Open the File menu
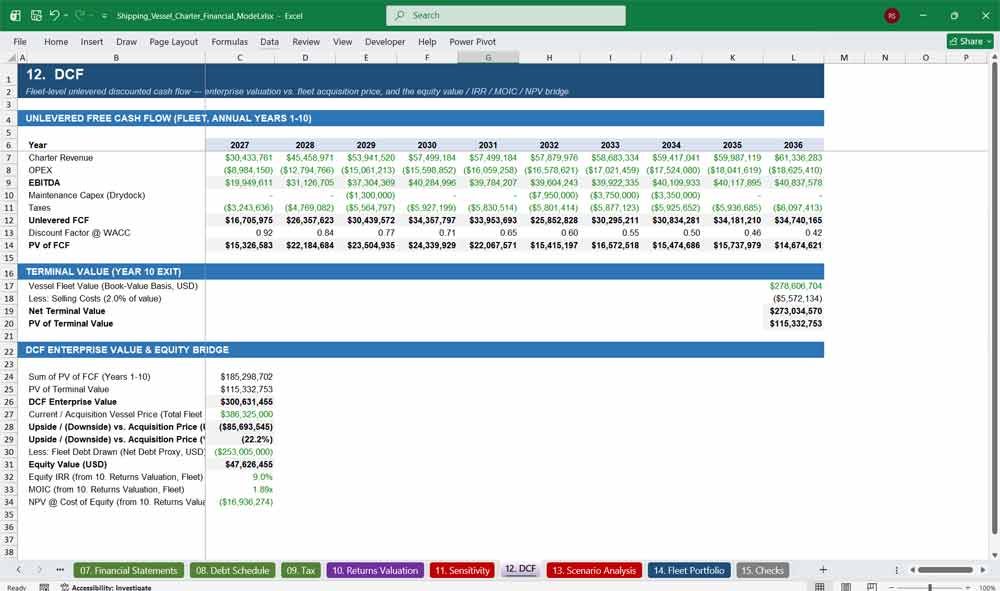 pos(20,41)
